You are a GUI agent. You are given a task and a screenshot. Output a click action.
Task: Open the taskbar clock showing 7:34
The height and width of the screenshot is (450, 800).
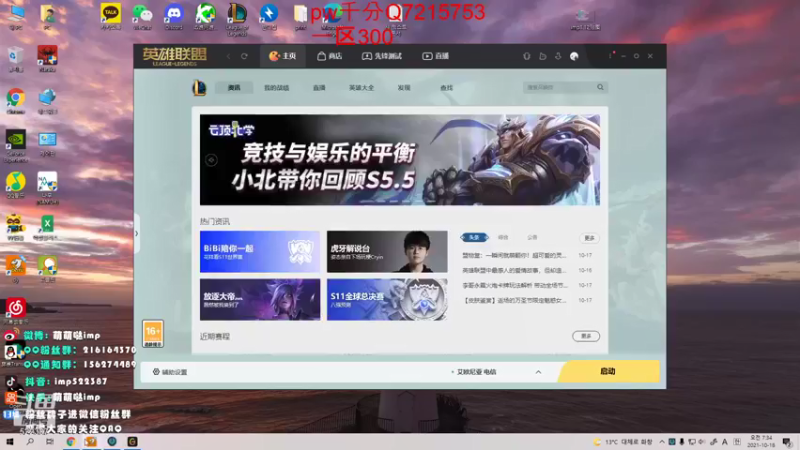761,441
